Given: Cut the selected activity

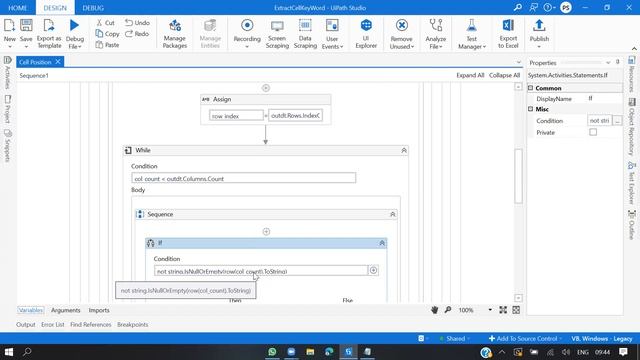Looking at the screenshot, I should coord(105,23).
